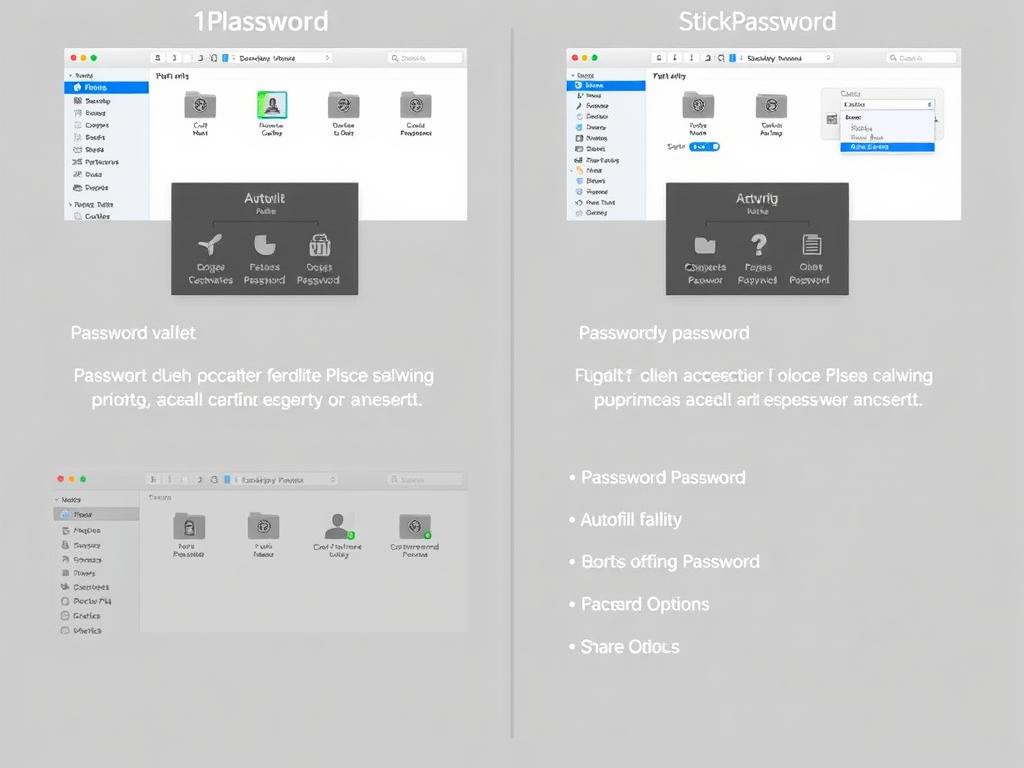
Task: Click 'Password Password' bullet text
Action: pyautogui.click(x=663, y=477)
